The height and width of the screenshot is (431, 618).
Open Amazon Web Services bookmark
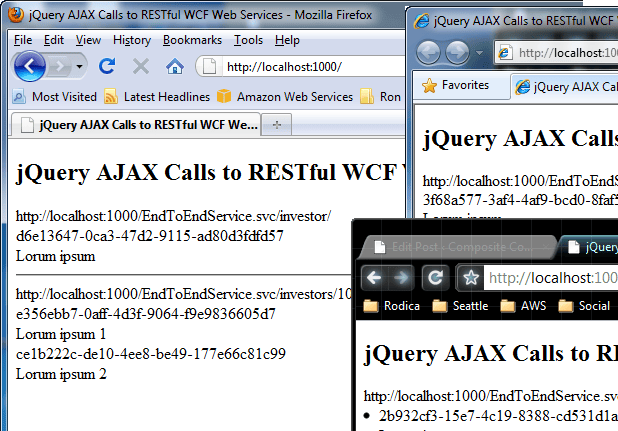[285, 97]
